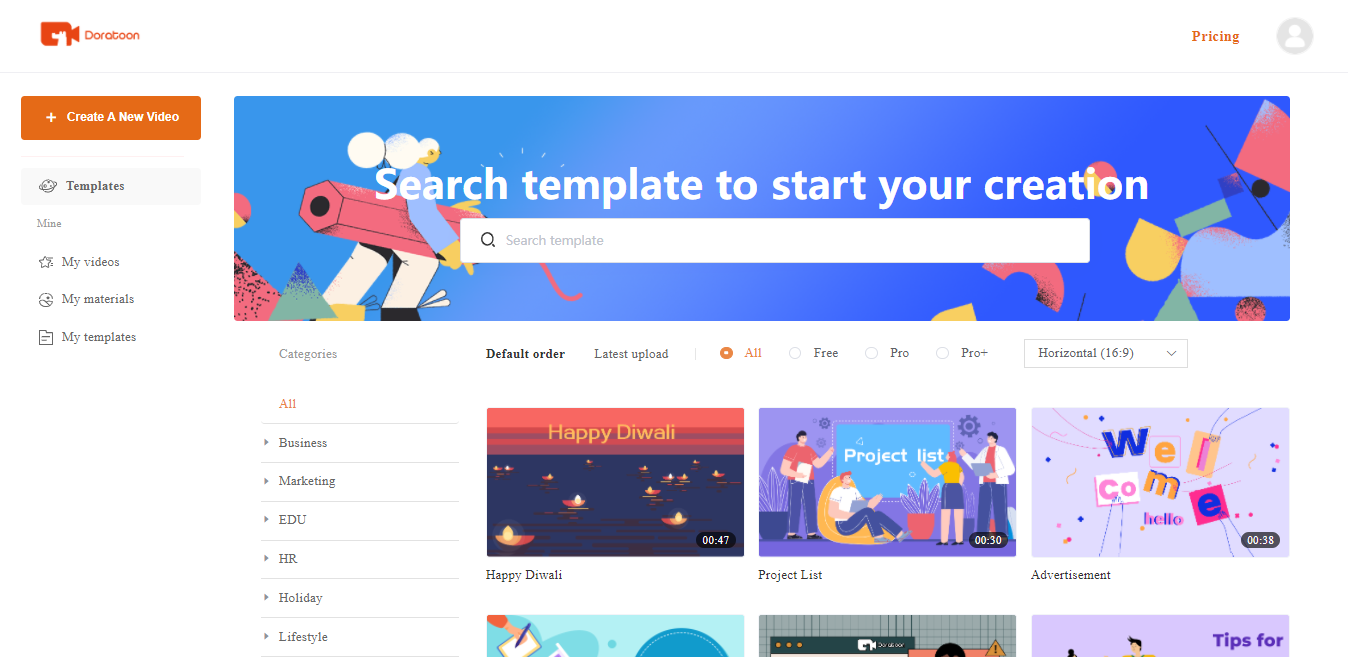Select Default order sorting
Viewport: 1348px width, 657px height.
point(525,354)
